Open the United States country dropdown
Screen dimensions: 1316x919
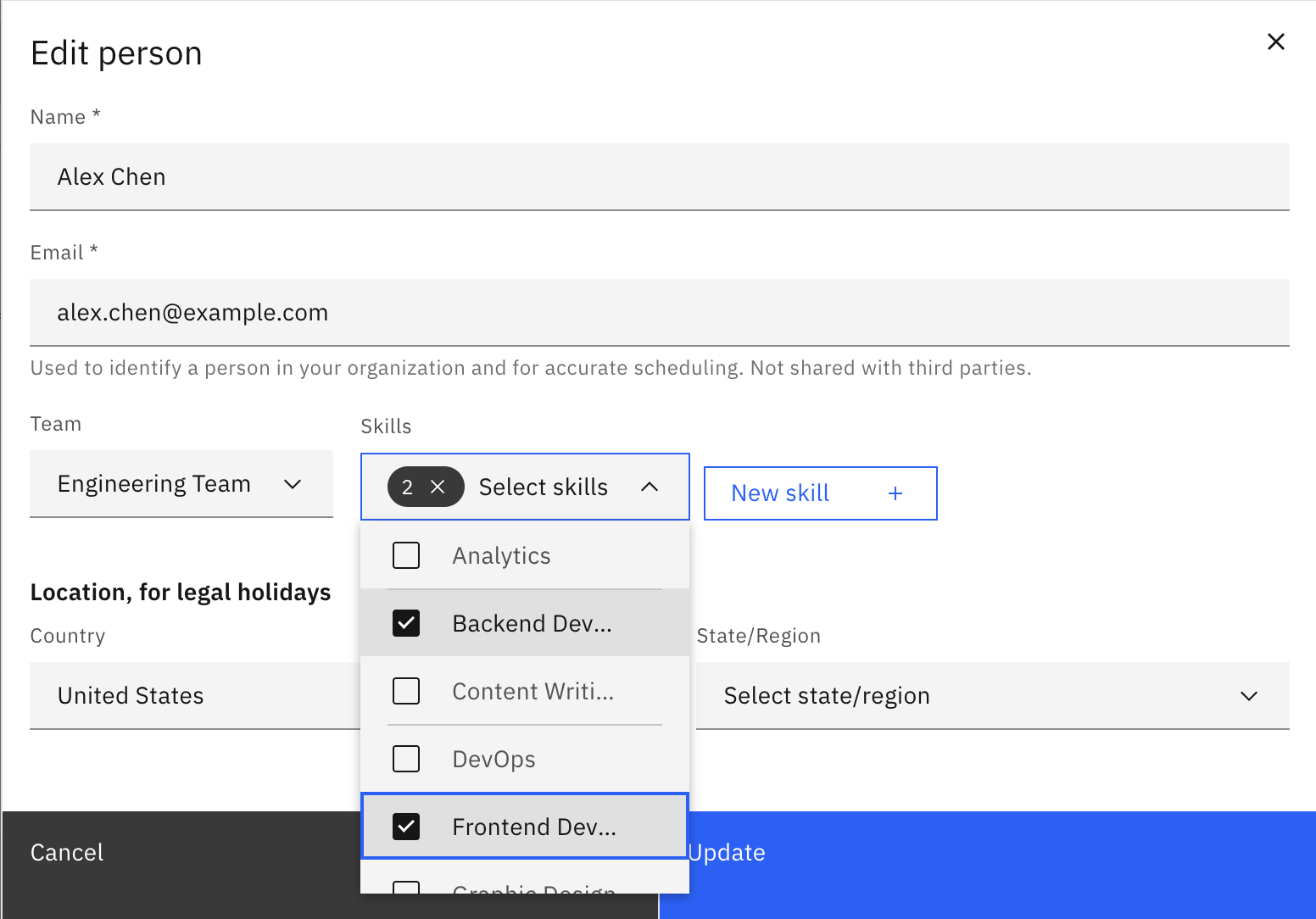(195, 696)
